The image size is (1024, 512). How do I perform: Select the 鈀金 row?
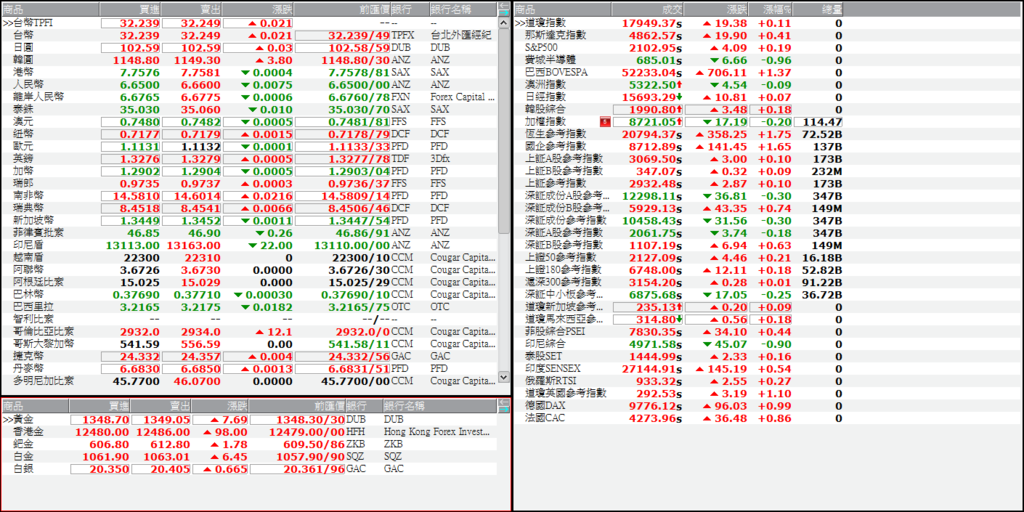point(249,444)
